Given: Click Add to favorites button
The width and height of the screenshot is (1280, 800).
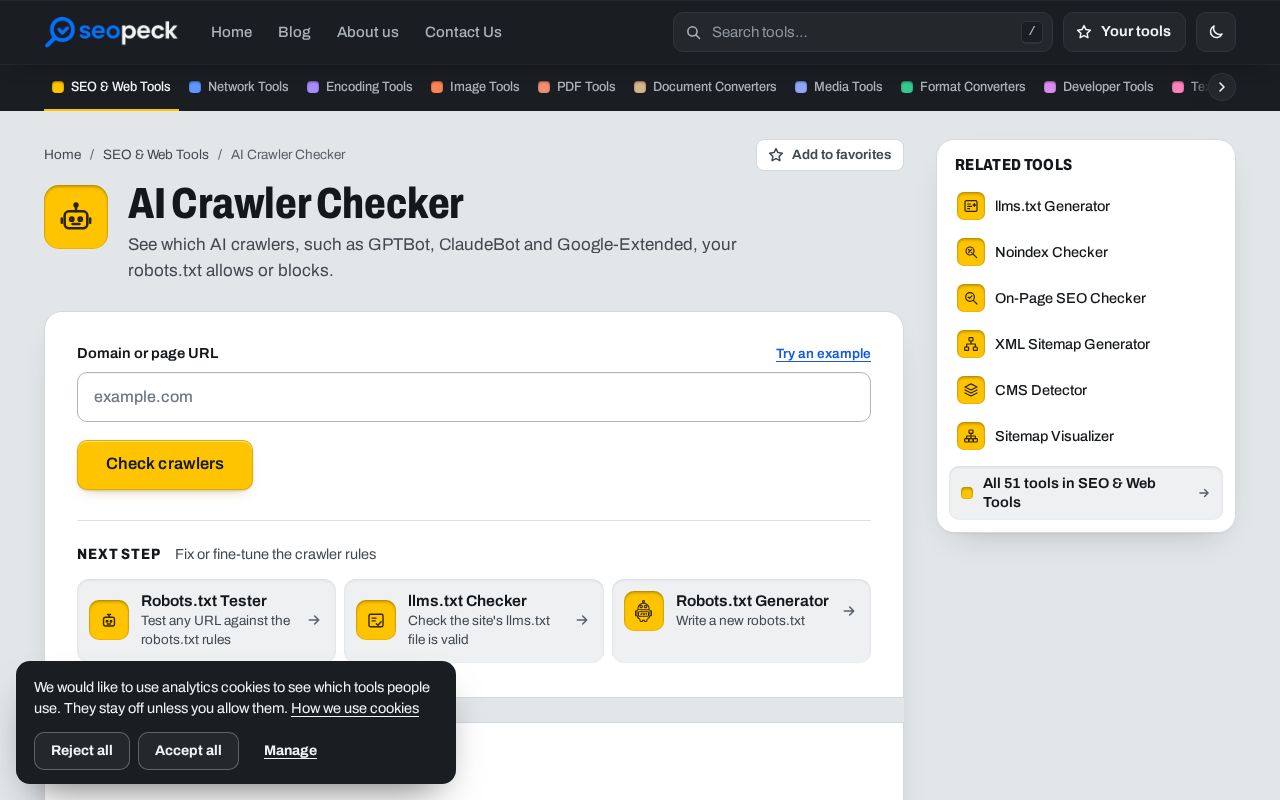Looking at the screenshot, I should [830, 155].
